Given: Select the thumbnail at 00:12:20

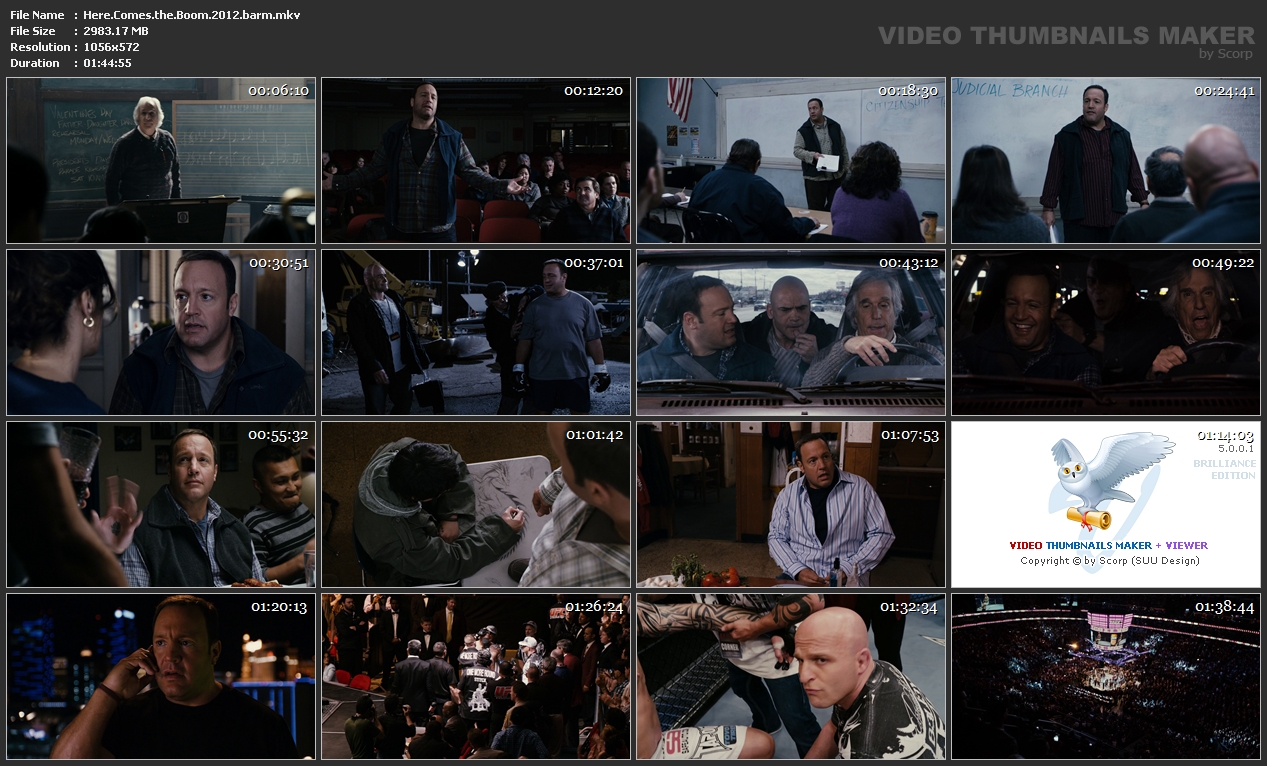Looking at the screenshot, I should 476,160.
